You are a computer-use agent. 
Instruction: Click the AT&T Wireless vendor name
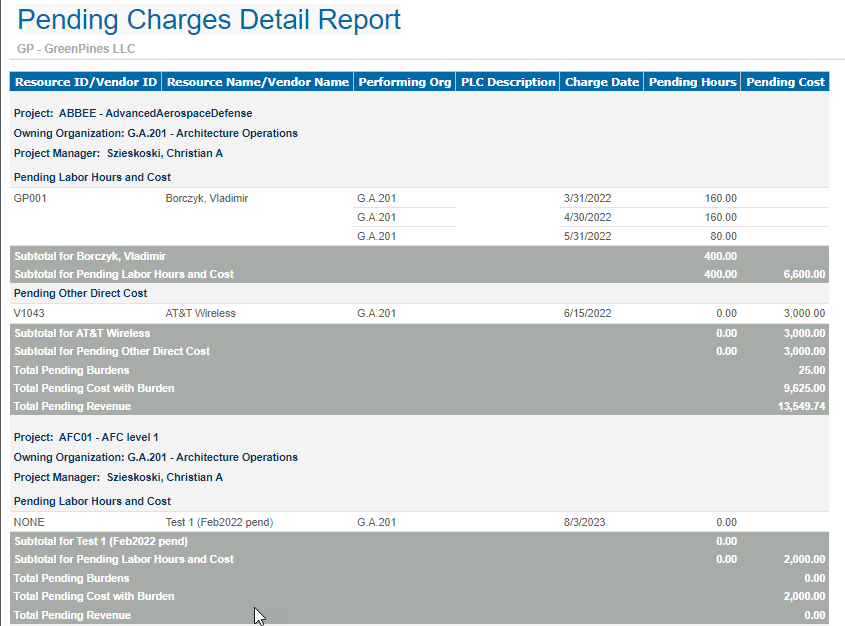[200, 313]
